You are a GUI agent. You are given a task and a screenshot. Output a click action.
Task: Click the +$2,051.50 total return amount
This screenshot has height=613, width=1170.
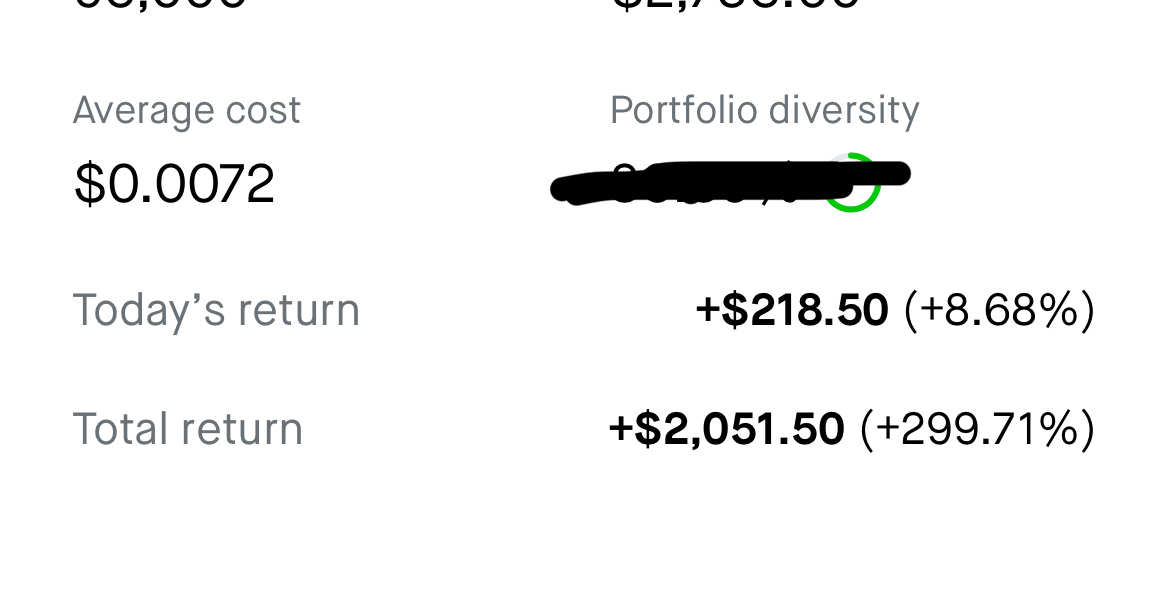(727, 430)
